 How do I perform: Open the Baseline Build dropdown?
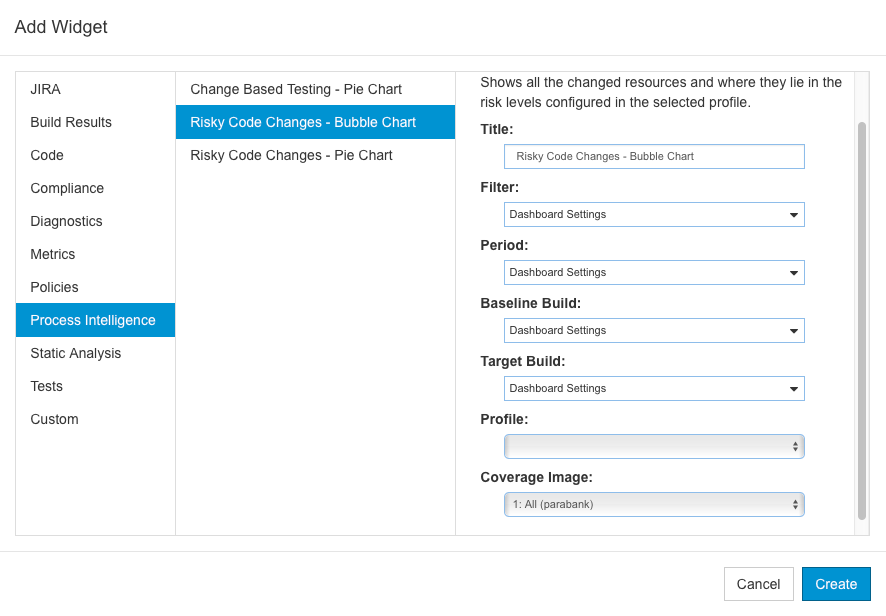pyautogui.click(x=654, y=331)
